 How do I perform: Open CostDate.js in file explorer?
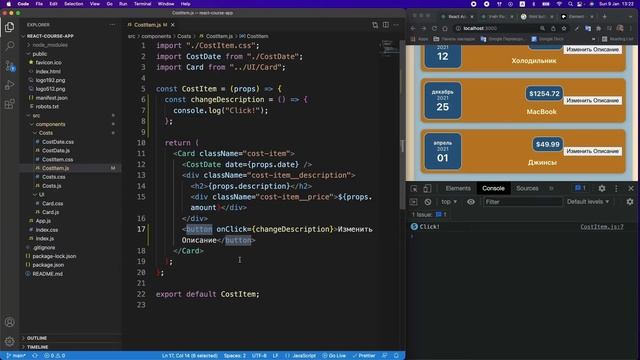[56, 151]
